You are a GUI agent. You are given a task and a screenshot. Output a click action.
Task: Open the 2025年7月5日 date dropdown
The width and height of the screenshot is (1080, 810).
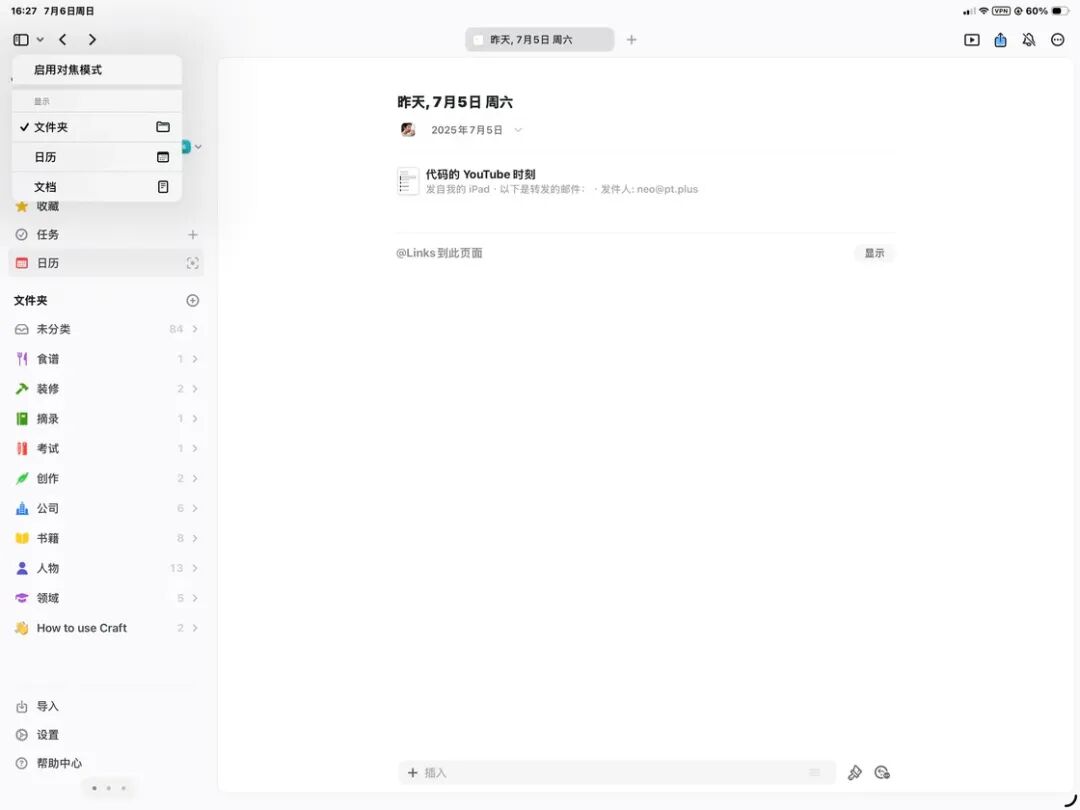[x=477, y=130]
